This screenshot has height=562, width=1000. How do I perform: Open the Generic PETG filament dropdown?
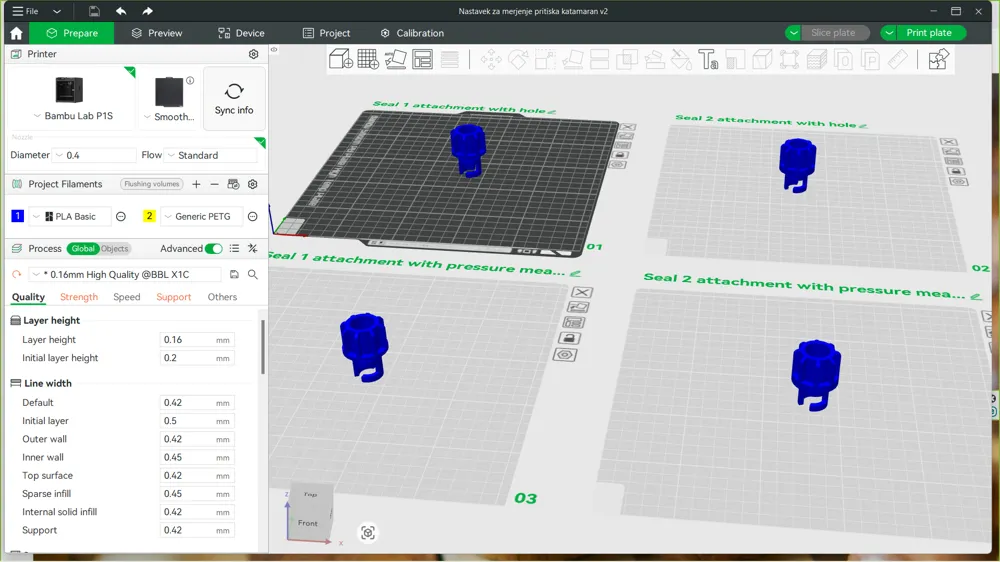tap(202, 217)
